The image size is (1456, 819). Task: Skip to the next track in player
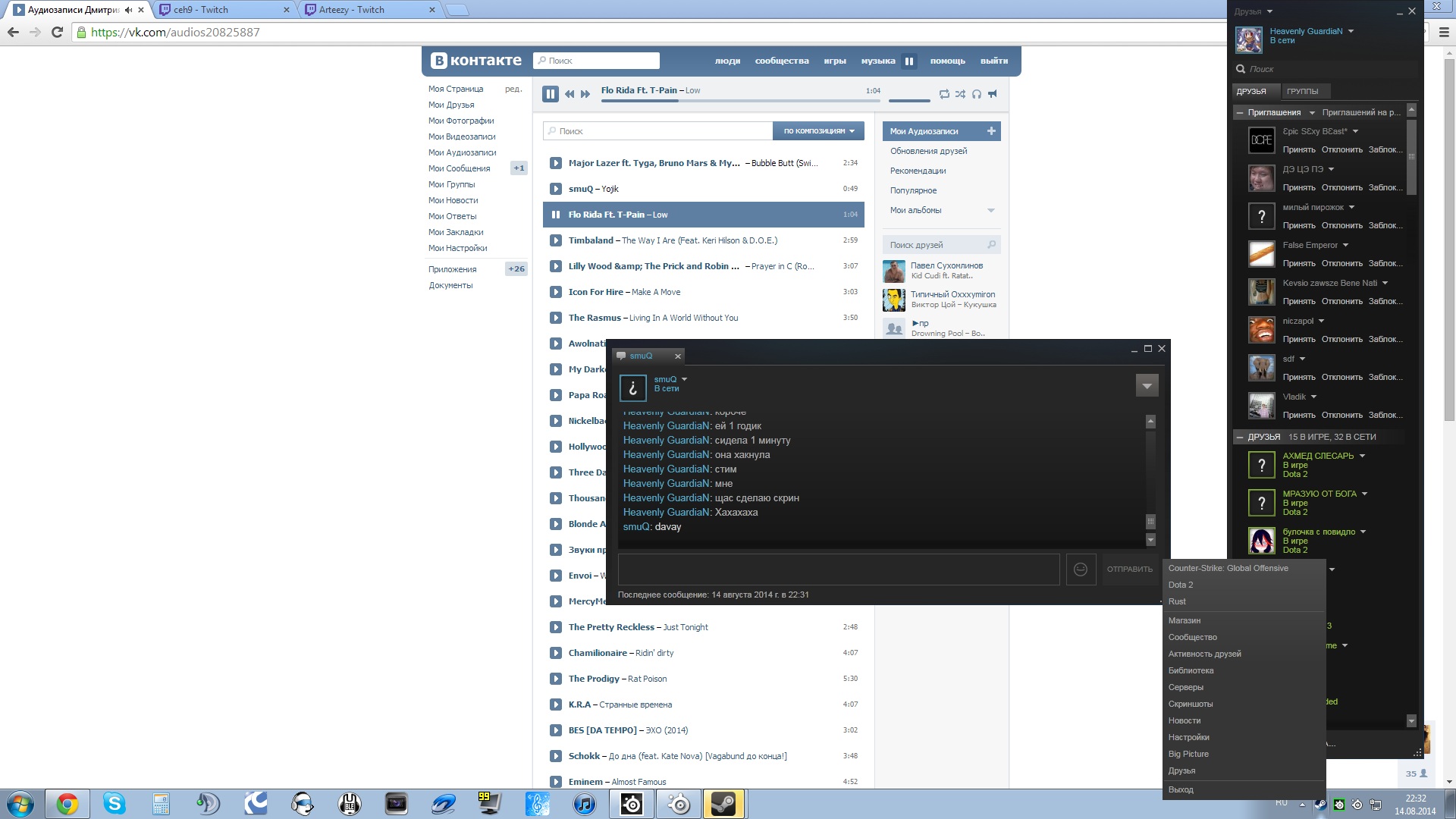pyautogui.click(x=585, y=94)
